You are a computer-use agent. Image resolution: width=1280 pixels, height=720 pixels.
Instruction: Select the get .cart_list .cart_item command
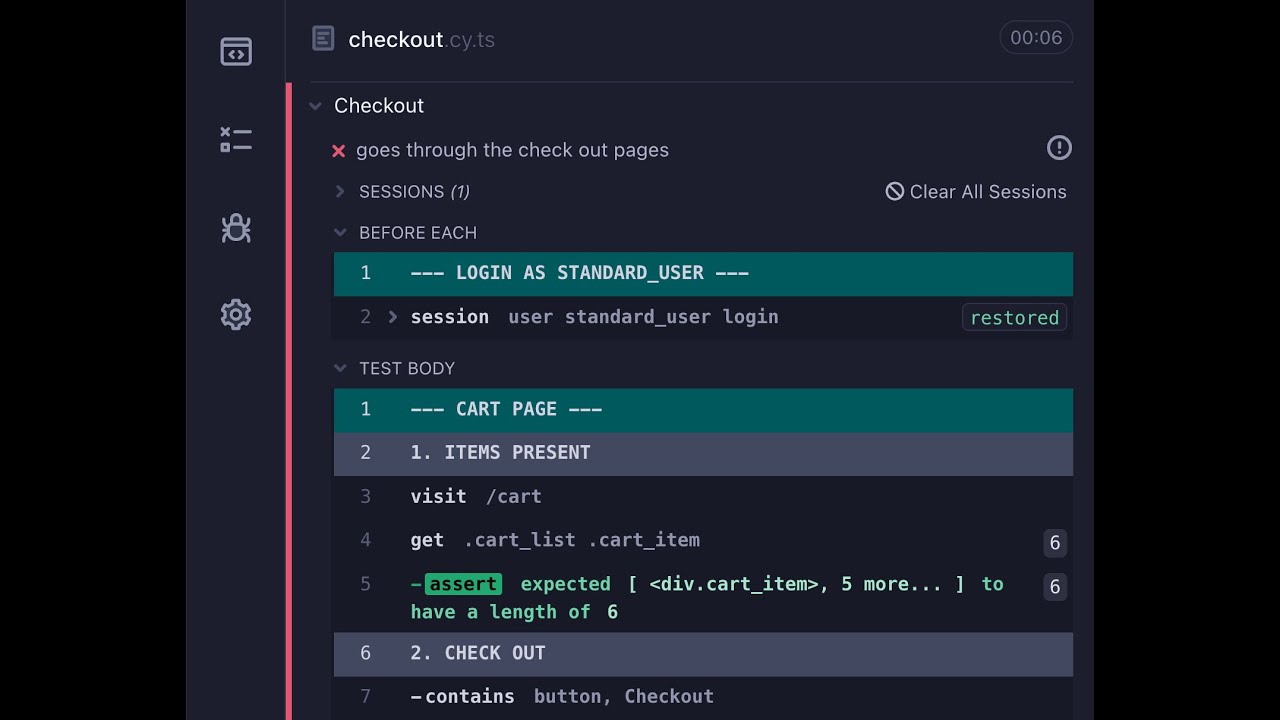point(555,540)
